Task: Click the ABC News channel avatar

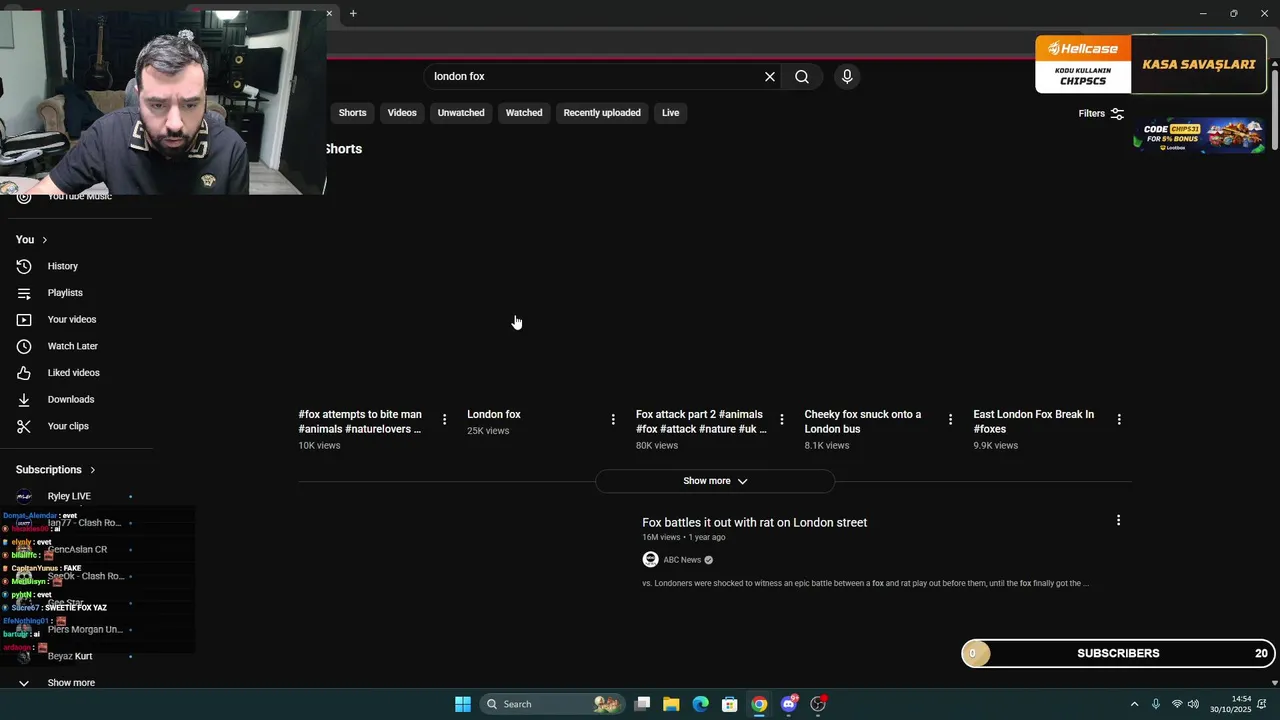Action: pos(650,560)
